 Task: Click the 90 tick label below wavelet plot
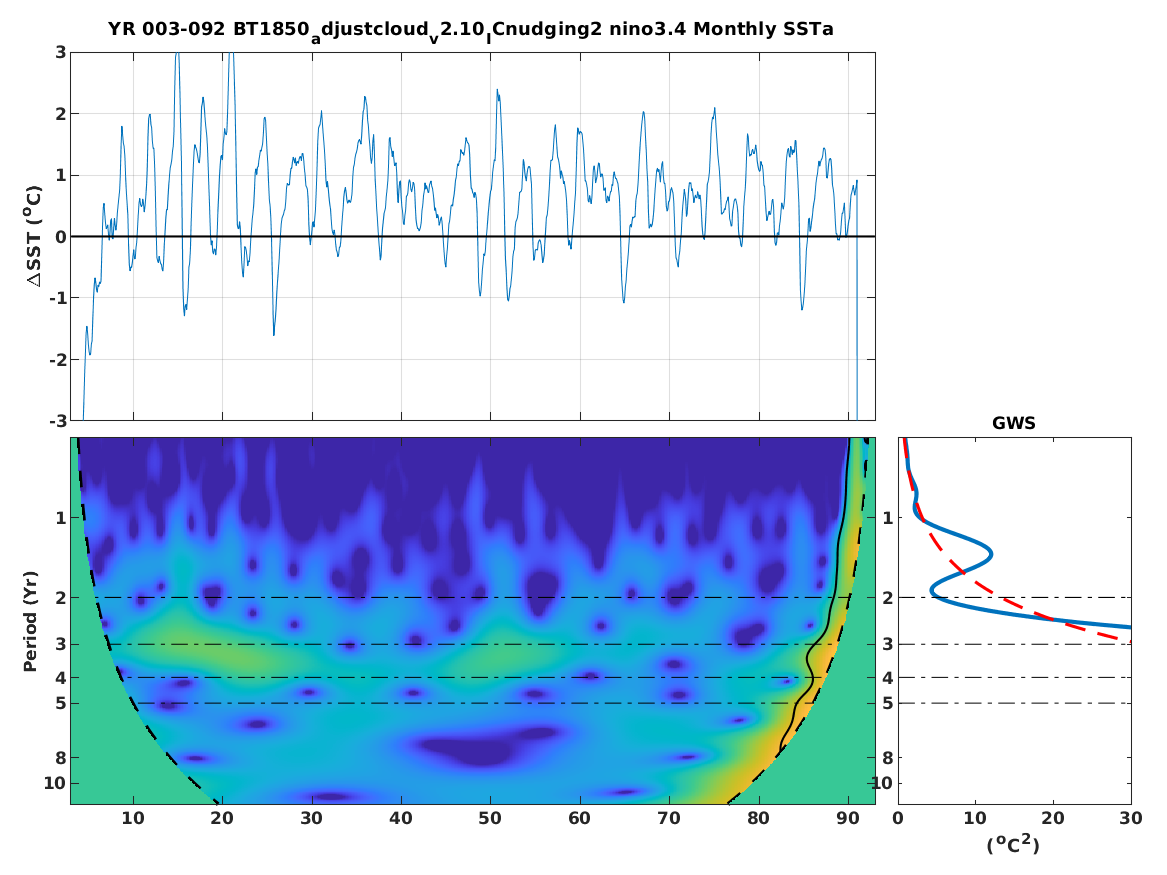tap(848, 818)
